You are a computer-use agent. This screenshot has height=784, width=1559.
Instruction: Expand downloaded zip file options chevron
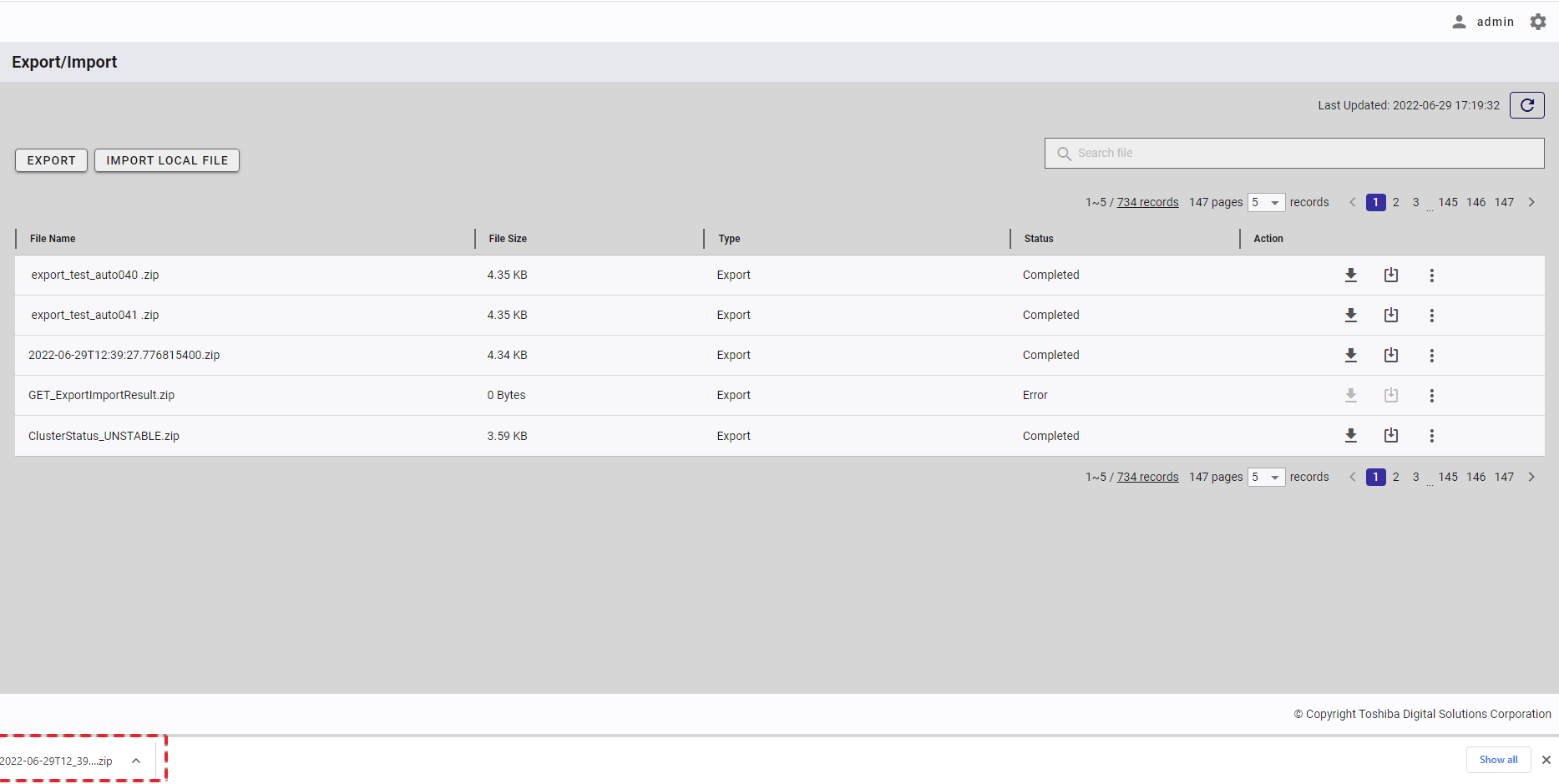[x=136, y=761]
